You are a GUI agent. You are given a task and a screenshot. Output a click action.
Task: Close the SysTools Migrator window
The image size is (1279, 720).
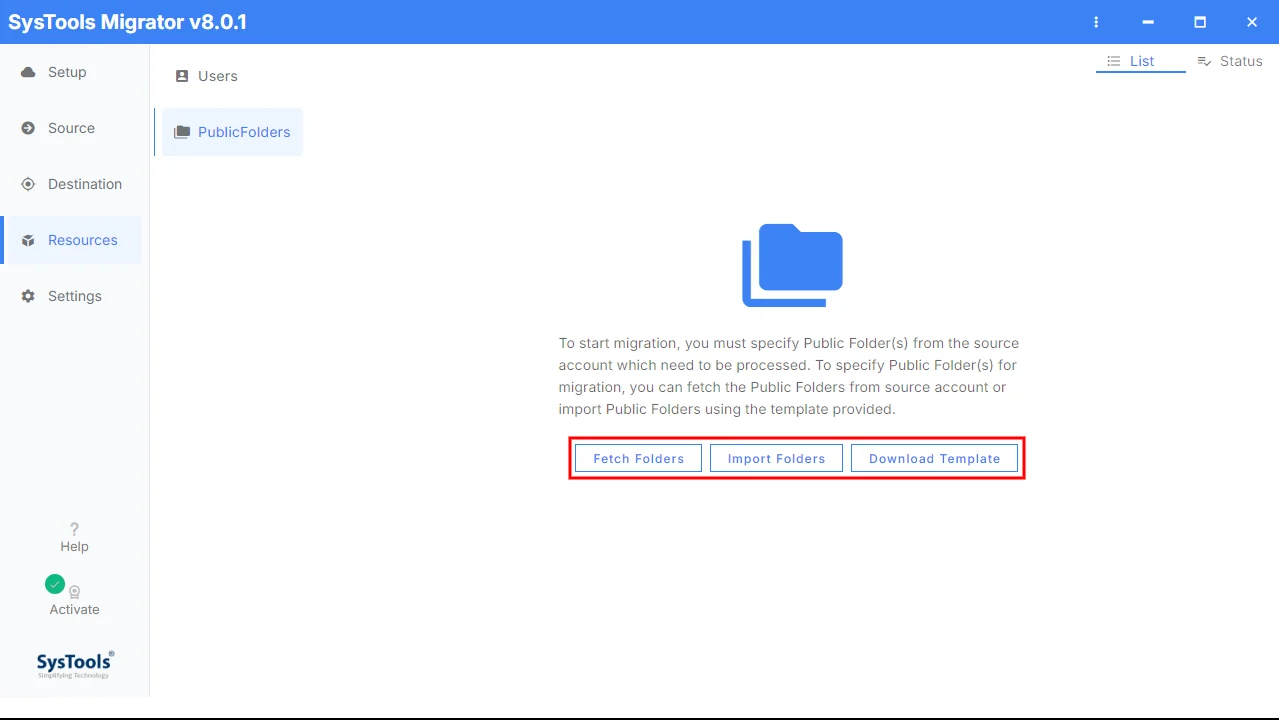[1252, 22]
